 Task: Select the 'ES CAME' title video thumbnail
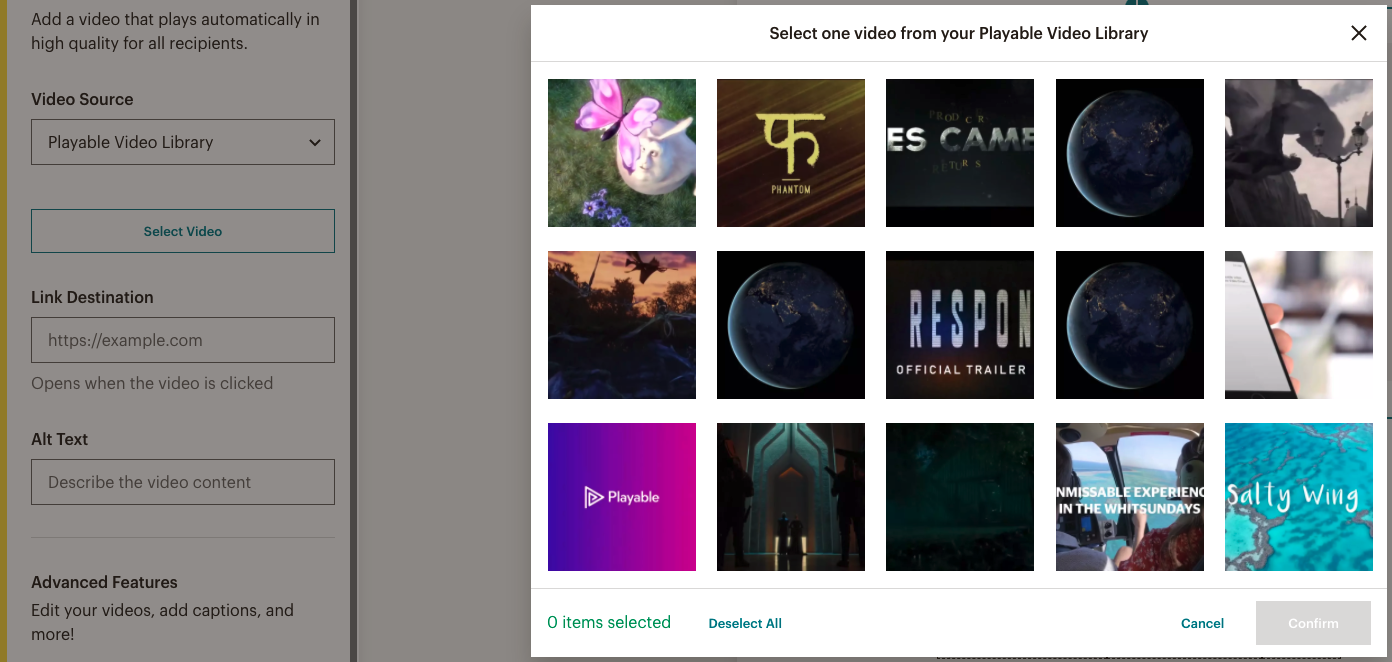point(960,153)
